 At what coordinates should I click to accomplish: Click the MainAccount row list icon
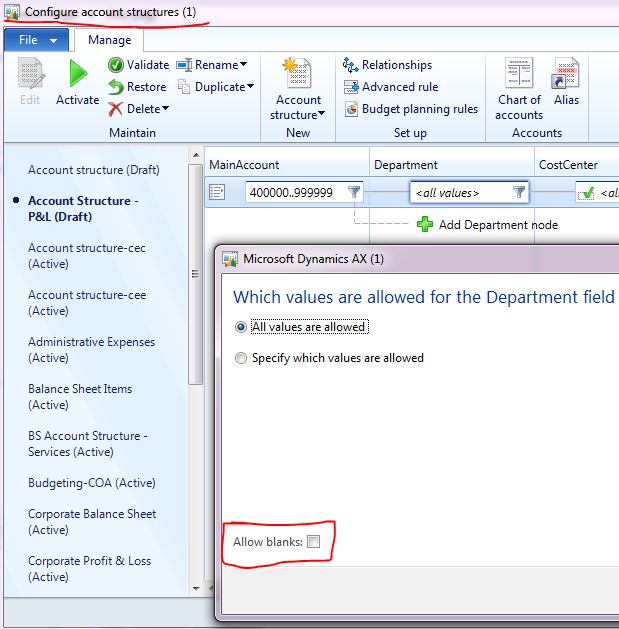coord(217,192)
